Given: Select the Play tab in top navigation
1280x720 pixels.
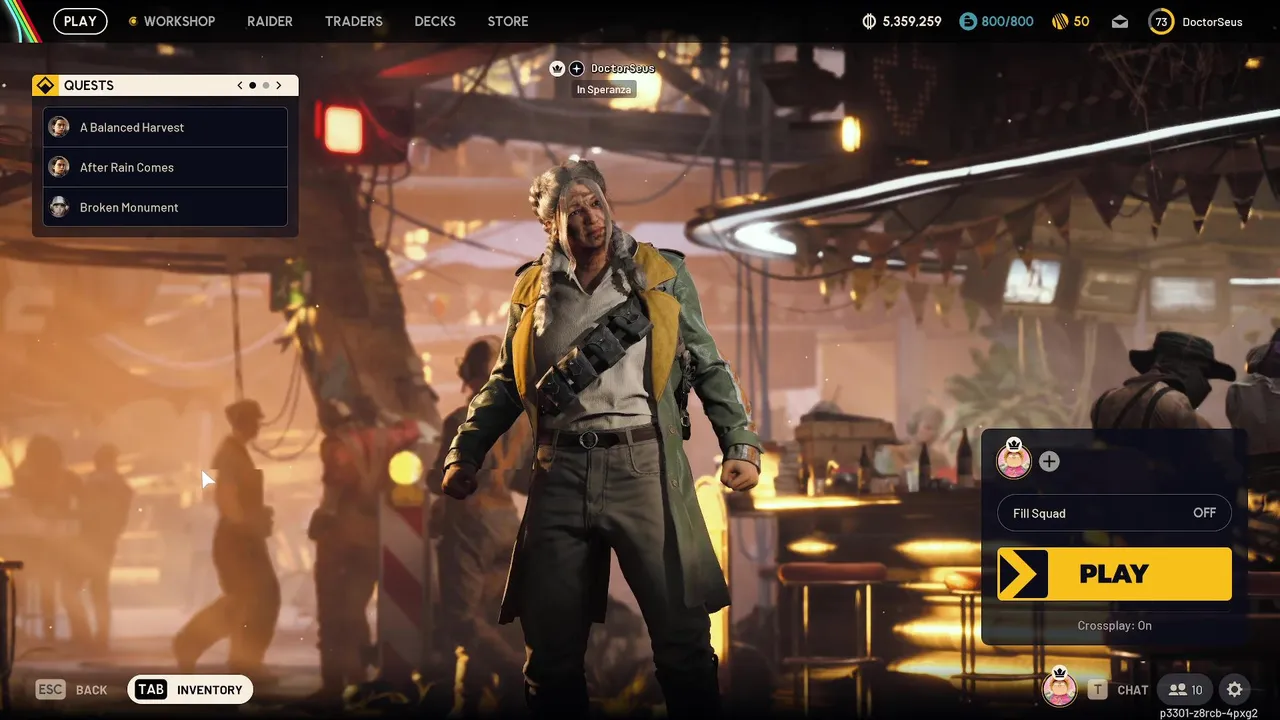Looking at the screenshot, I should tap(80, 21).
